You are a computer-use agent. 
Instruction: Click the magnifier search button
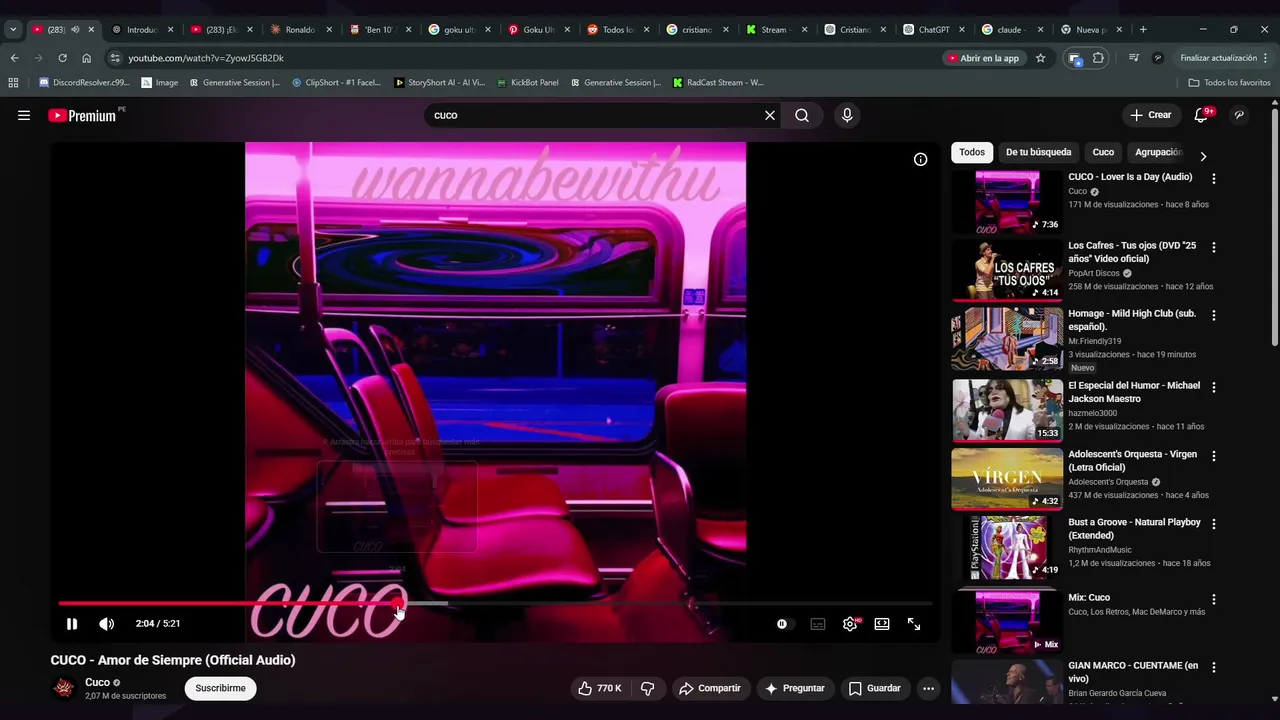pyautogui.click(x=802, y=115)
